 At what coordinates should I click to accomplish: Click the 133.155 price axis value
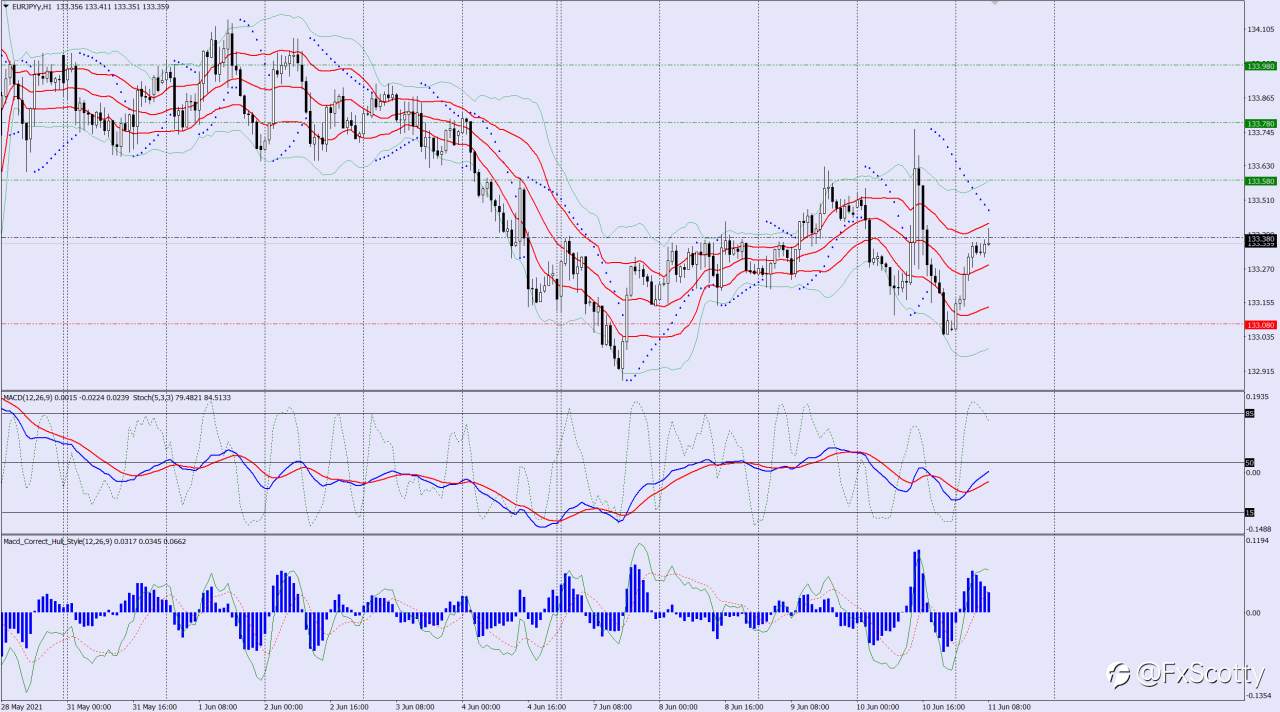click(x=1260, y=303)
